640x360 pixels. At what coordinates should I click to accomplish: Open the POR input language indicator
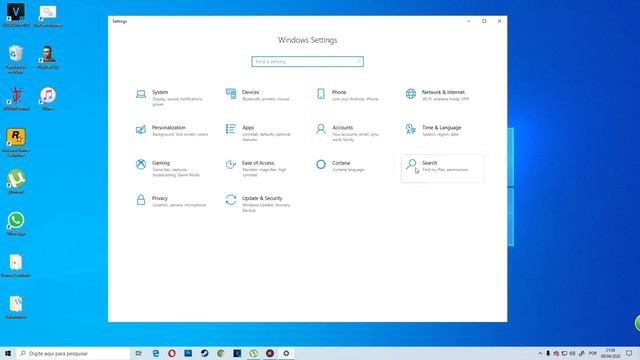(593, 353)
